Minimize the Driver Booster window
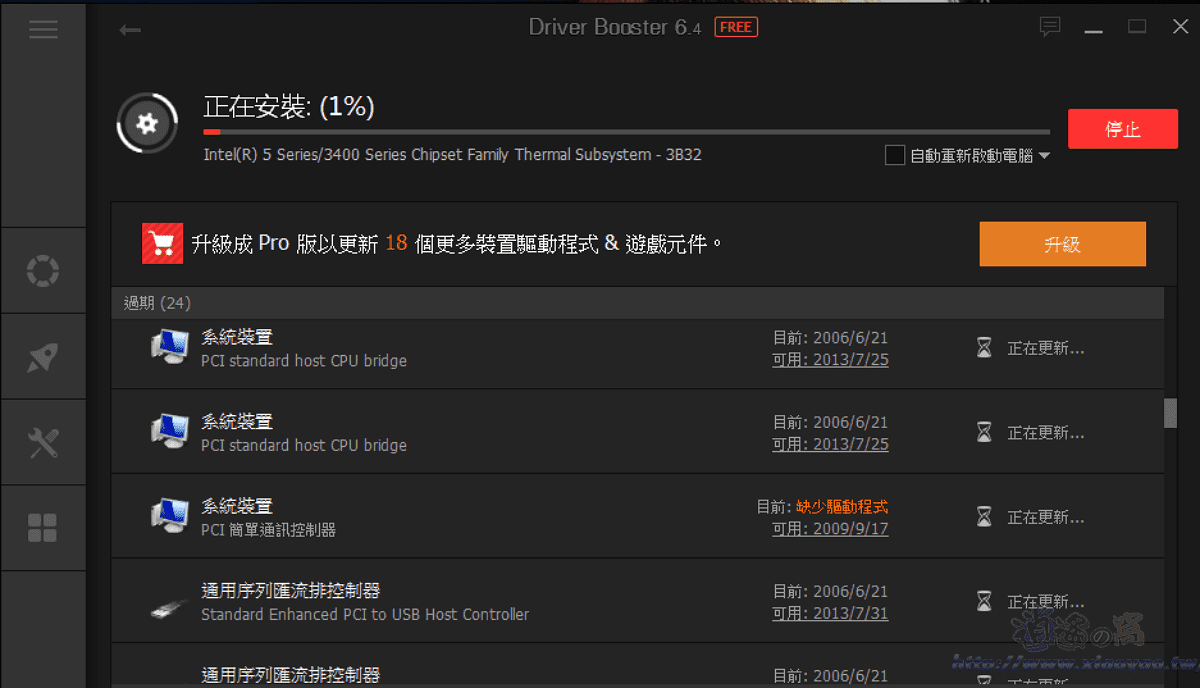The width and height of the screenshot is (1200, 688). pyautogui.click(x=1093, y=30)
